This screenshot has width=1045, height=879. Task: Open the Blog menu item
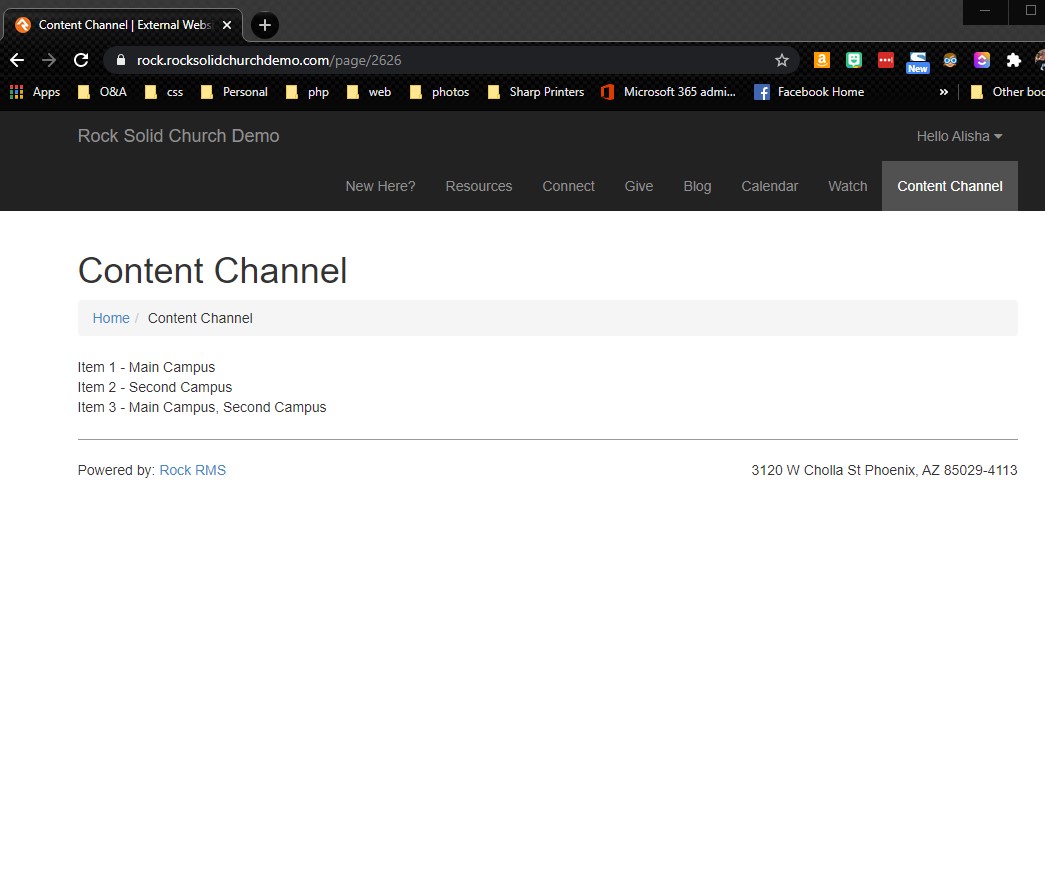pos(697,186)
